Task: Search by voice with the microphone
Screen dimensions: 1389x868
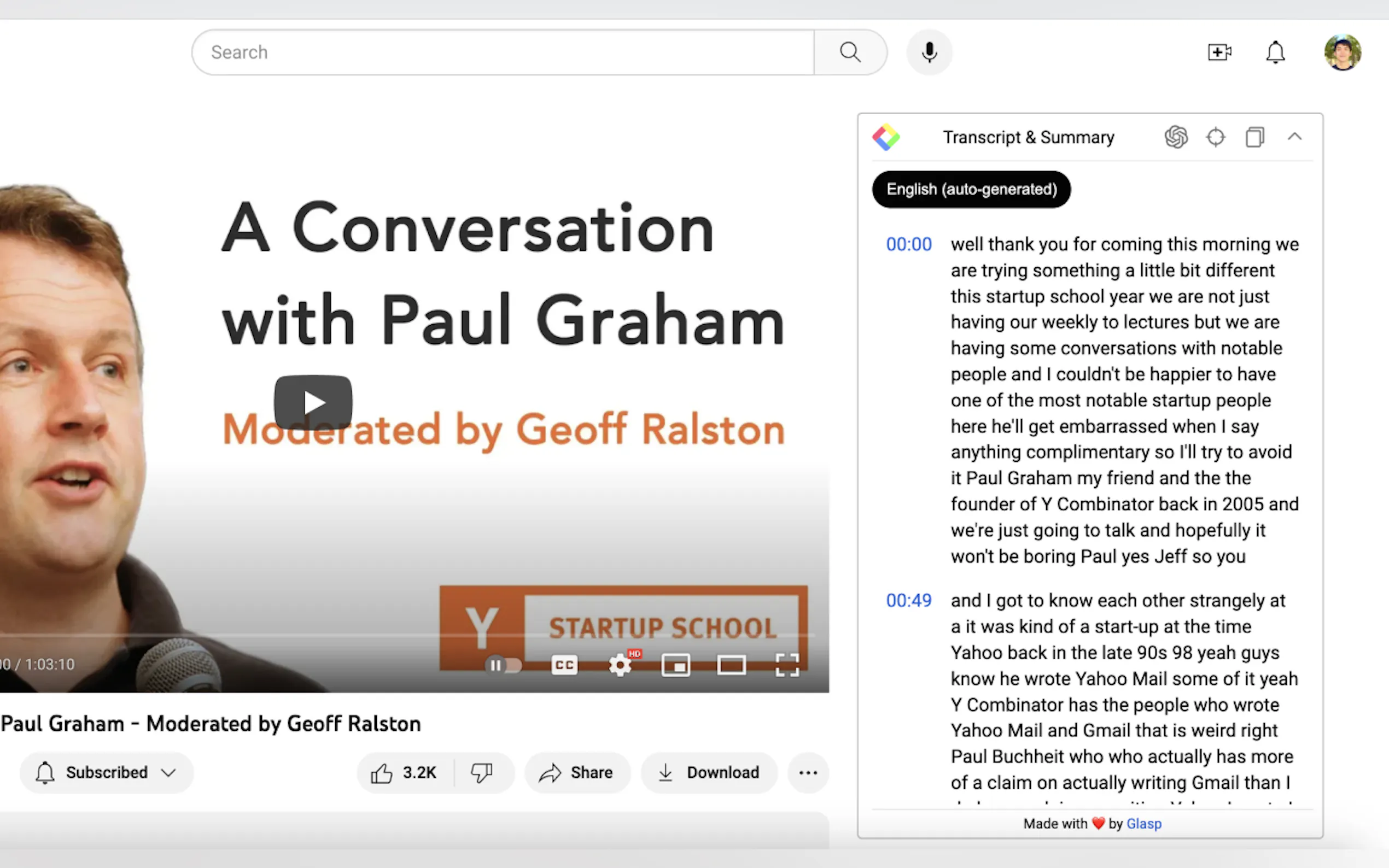Action: click(x=929, y=52)
